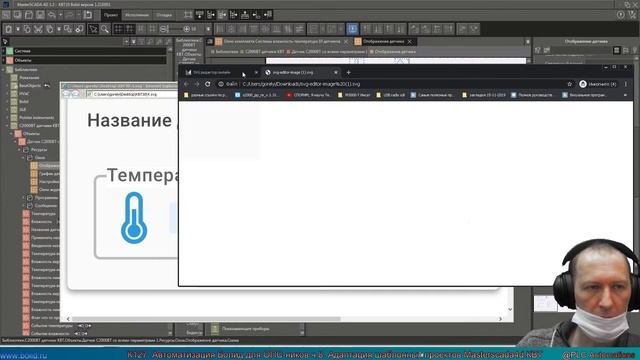Select the pointer selection tool in the toolbar
The image size is (640, 360).
coord(93,29)
